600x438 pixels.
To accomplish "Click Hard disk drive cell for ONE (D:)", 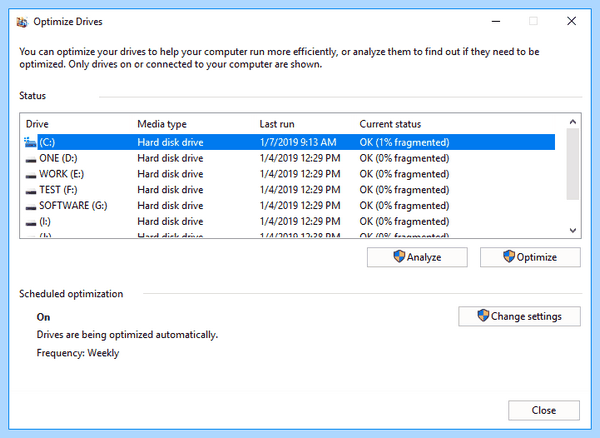I will point(170,158).
